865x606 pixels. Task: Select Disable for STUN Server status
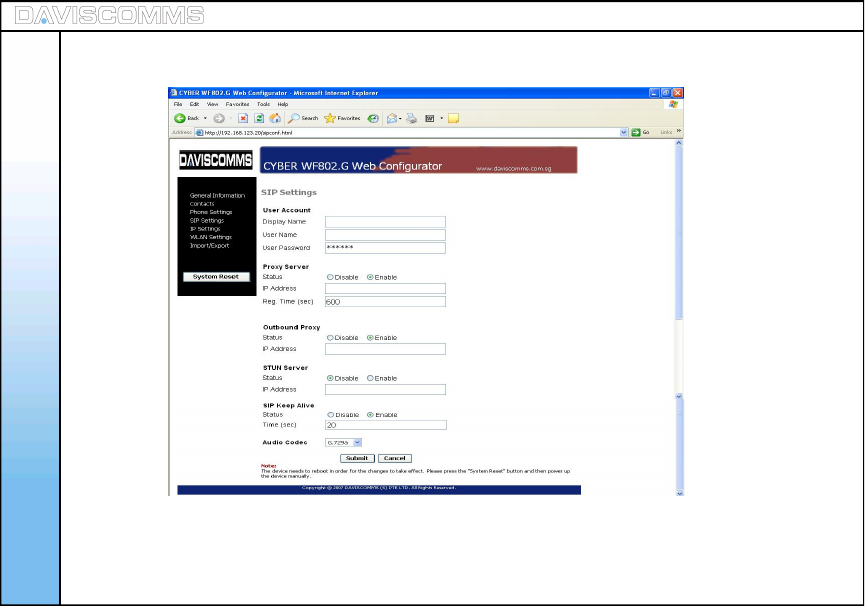pos(330,378)
